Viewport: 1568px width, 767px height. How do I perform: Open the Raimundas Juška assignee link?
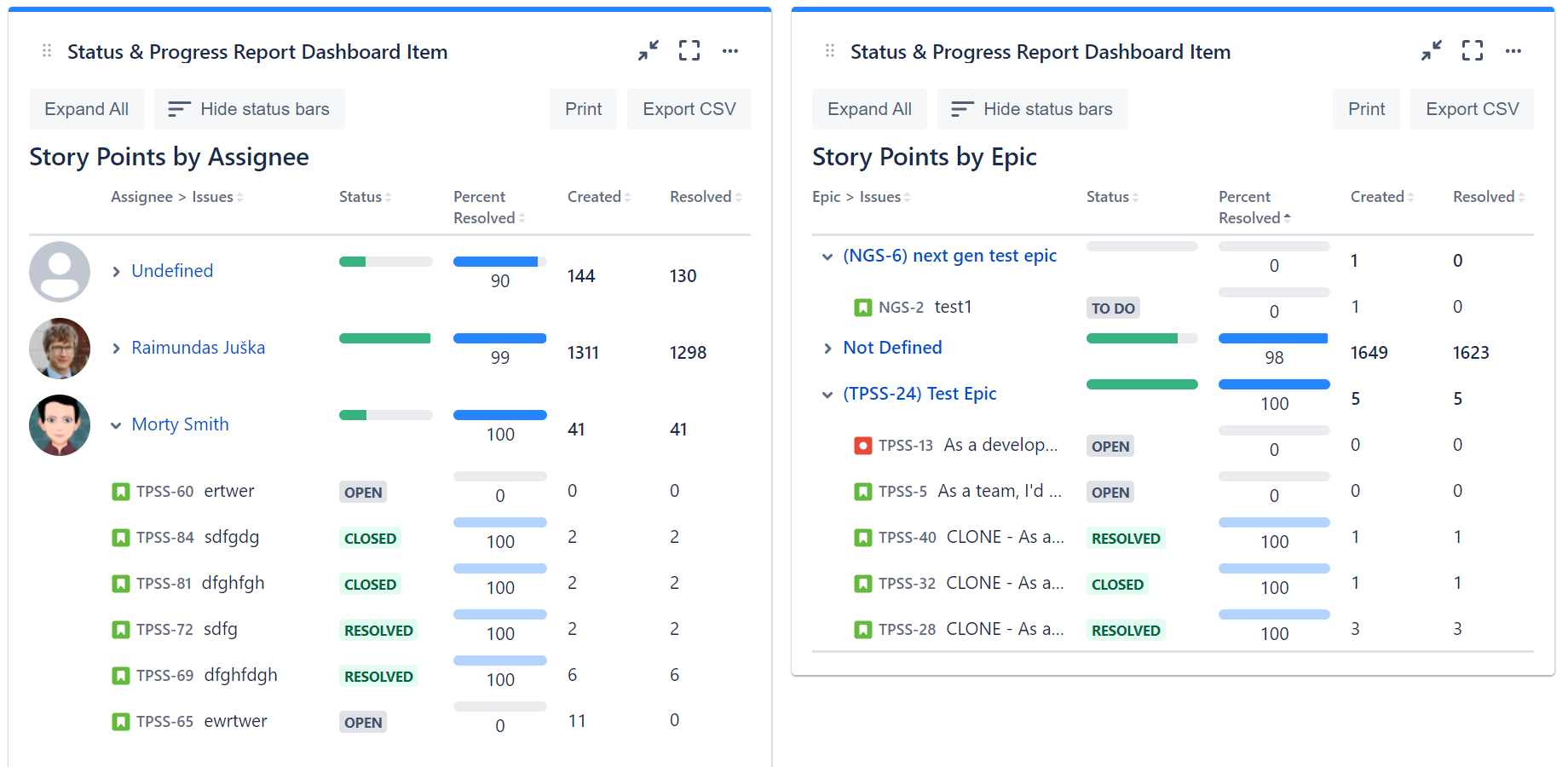(198, 348)
